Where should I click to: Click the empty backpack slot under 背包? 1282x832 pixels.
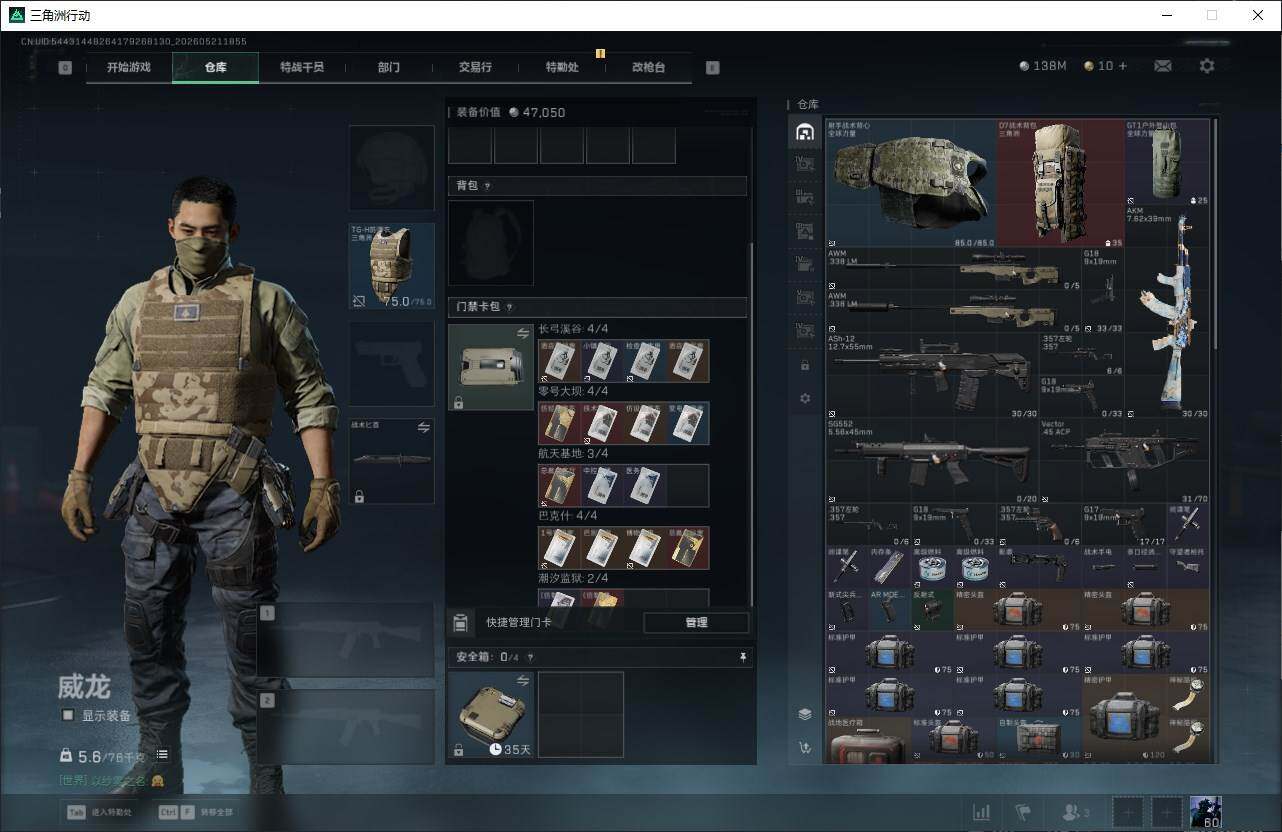(491, 243)
